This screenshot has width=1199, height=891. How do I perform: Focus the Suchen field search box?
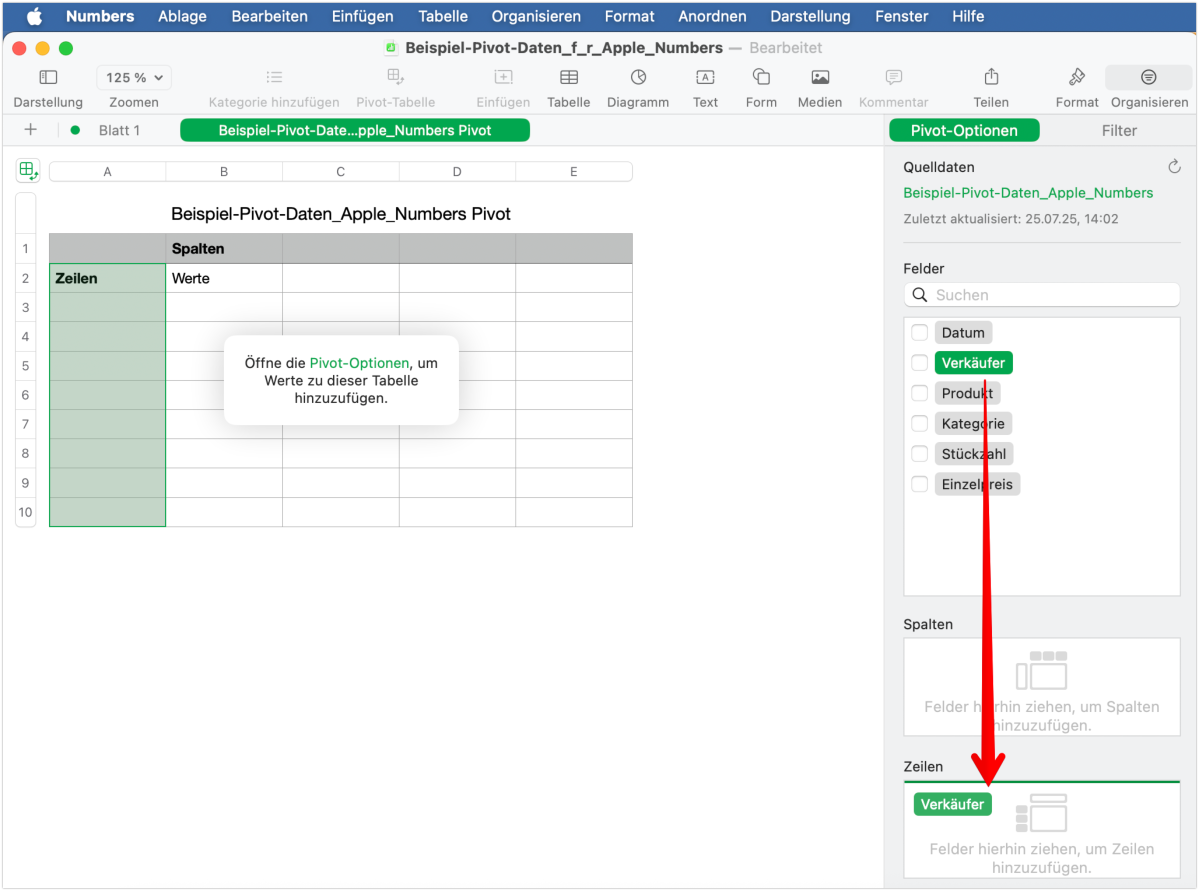[1041, 294]
